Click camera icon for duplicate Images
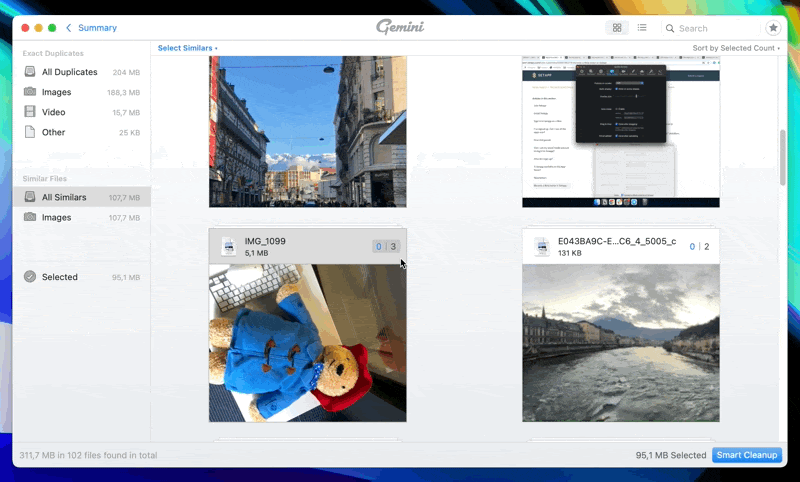The image size is (800, 482). point(30,92)
